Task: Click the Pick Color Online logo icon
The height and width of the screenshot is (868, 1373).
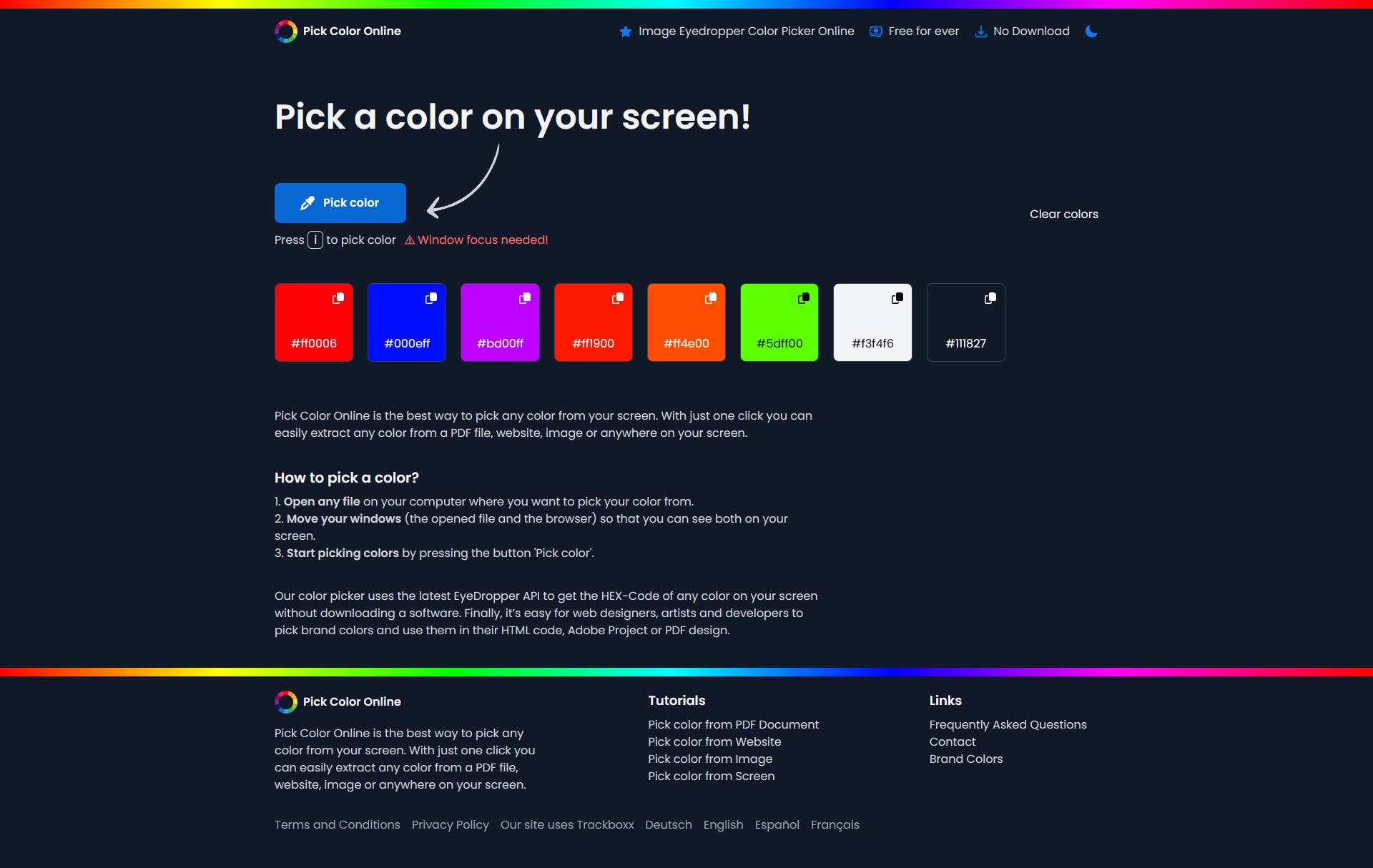Action: [285, 31]
